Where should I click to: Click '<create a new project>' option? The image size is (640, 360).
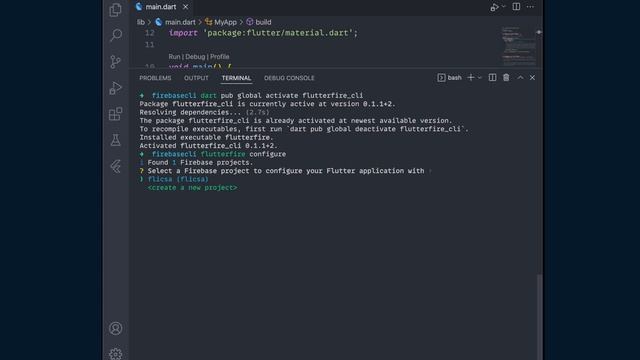[x=192, y=188]
